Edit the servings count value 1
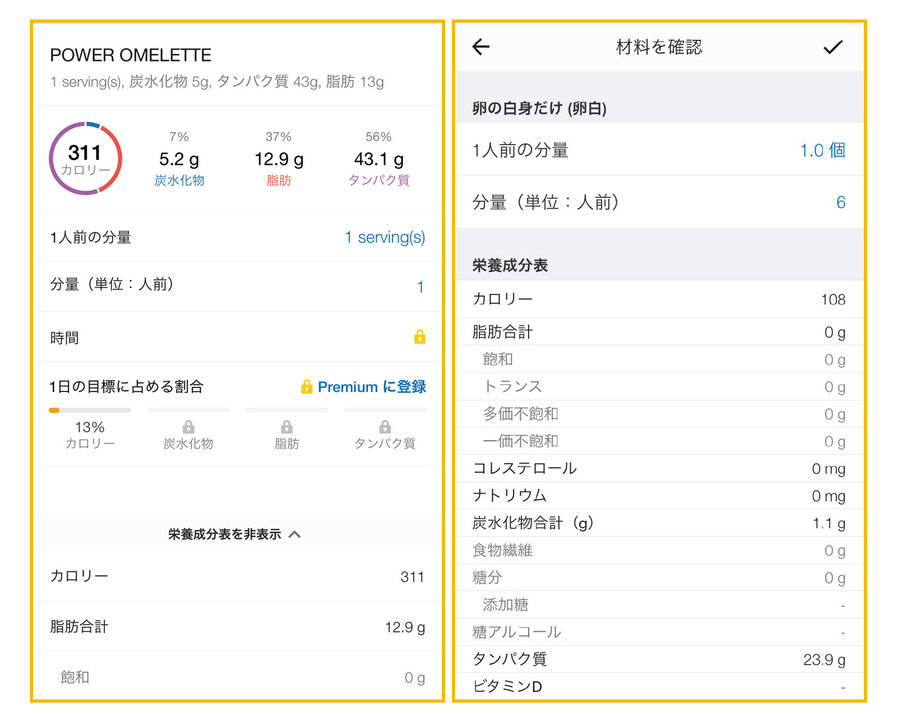The height and width of the screenshot is (720, 897). point(420,287)
